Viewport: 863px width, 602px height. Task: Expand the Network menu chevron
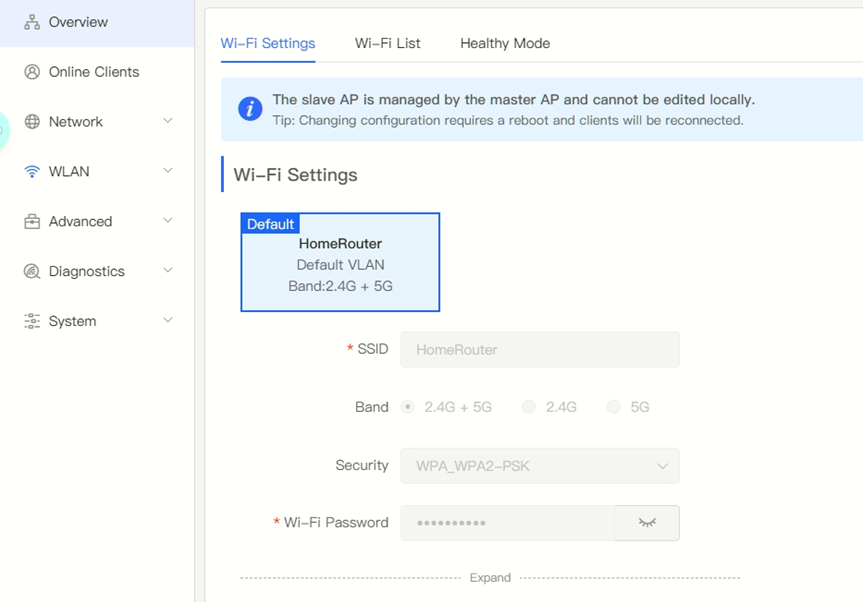click(168, 121)
